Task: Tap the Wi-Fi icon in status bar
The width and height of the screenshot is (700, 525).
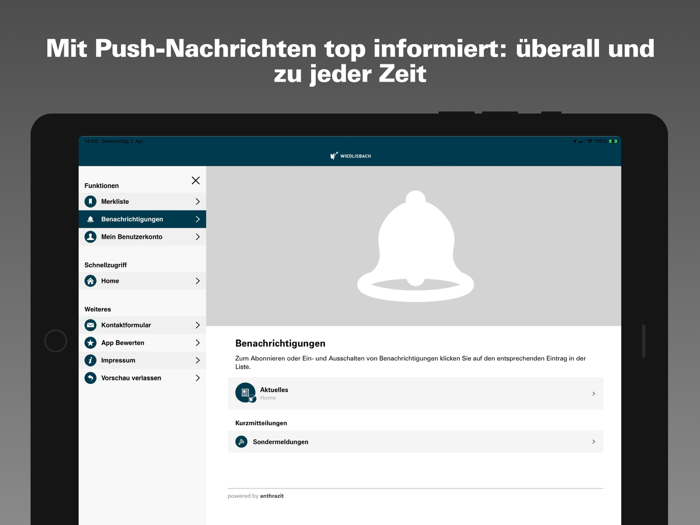Action: coord(589,141)
